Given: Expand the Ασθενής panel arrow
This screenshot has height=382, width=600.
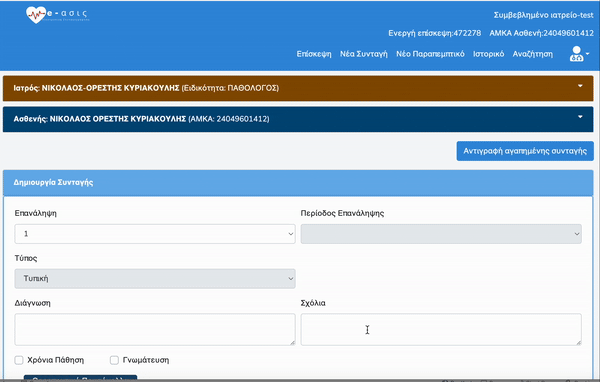Looking at the screenshot, I should coord(580,117).
